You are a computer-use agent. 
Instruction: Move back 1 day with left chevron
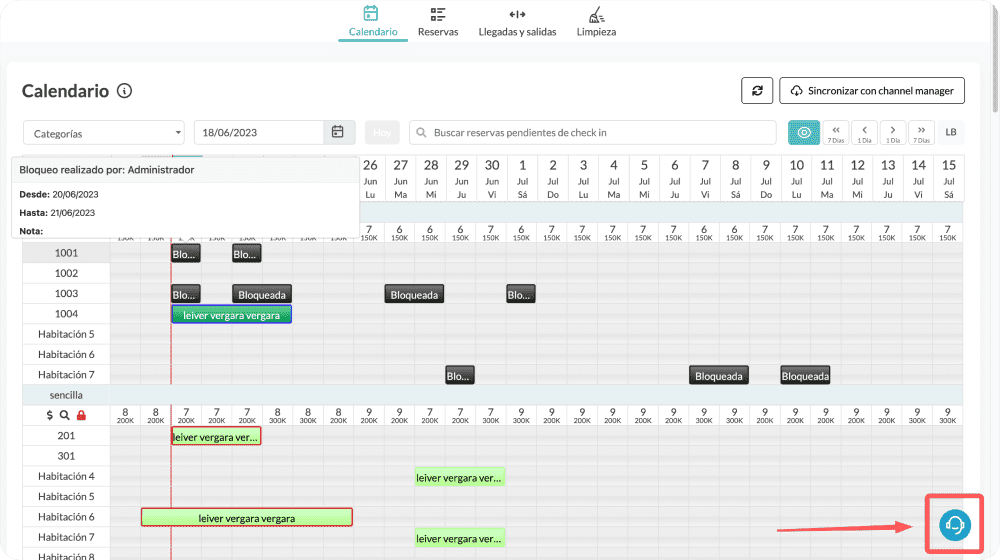[x=864, y=132]
